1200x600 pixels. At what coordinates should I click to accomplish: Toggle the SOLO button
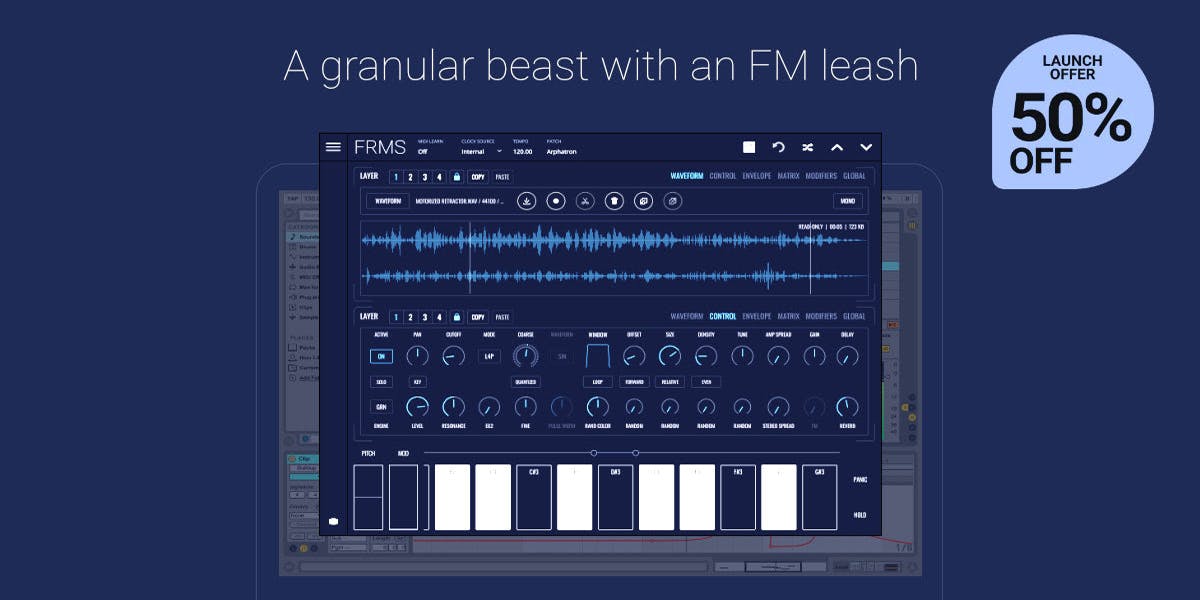381,382
